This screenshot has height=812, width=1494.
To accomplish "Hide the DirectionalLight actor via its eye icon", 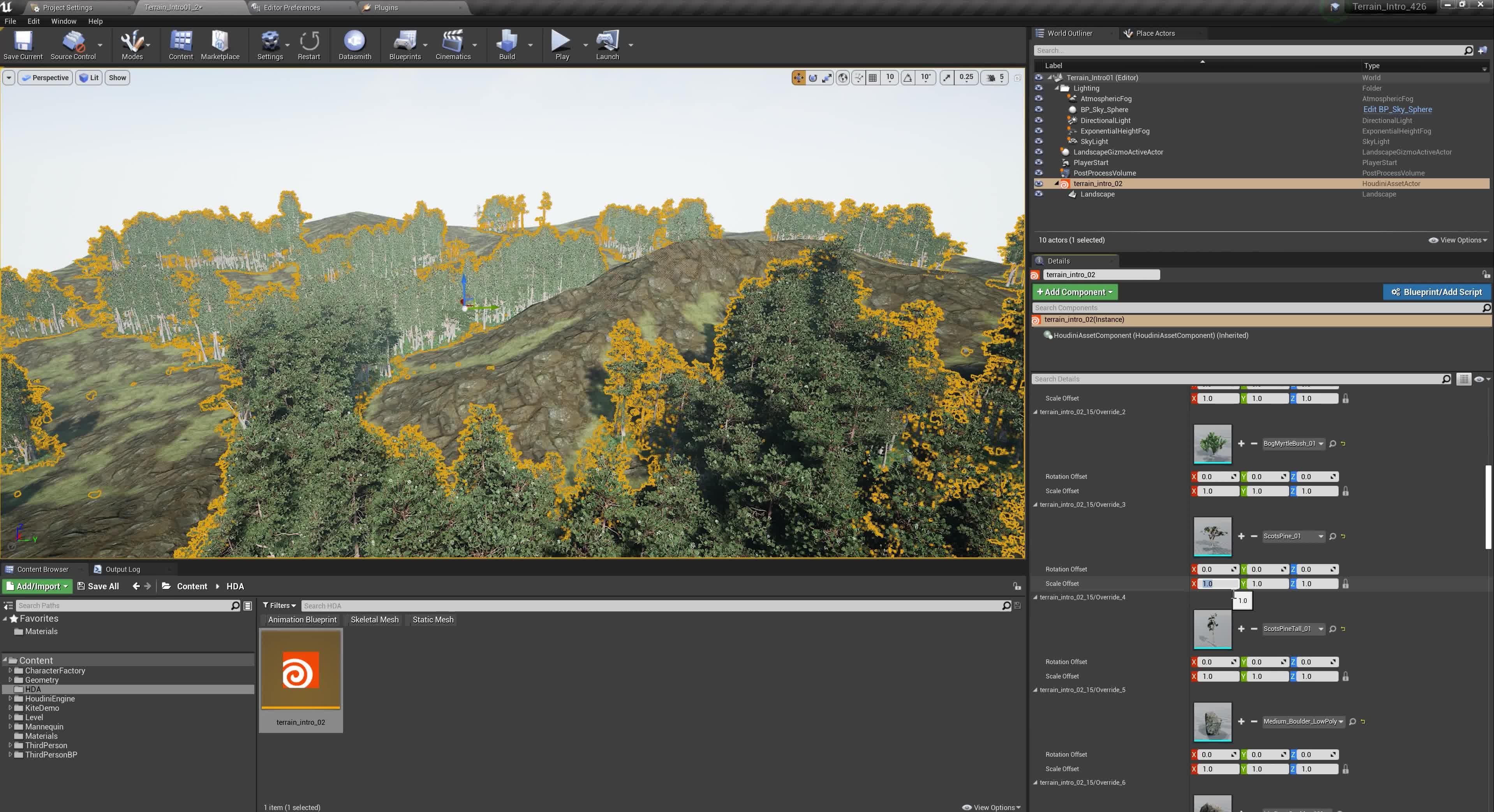I will pos(1039,121).
